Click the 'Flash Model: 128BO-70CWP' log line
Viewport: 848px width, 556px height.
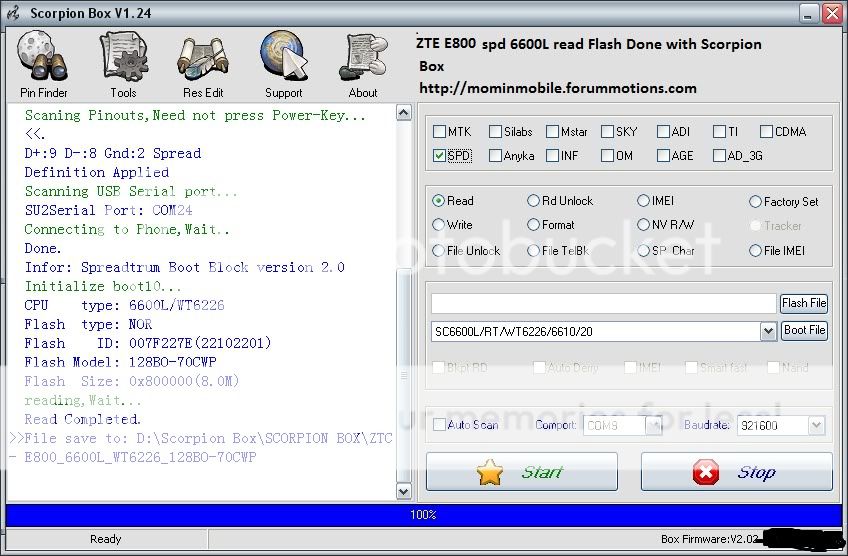(120, 362)
